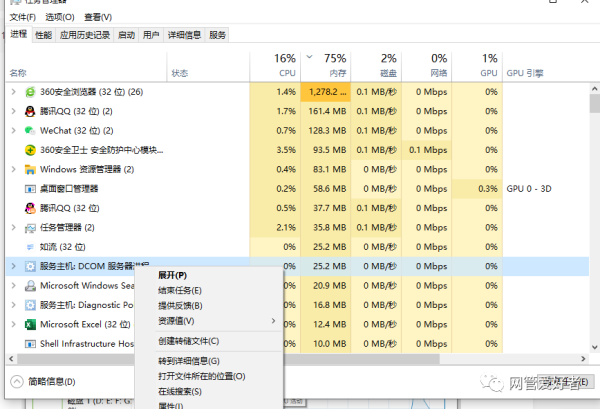The image size is (600, 409).
Task: Click the GPU 0 - 3D cell
Action: 529,189
